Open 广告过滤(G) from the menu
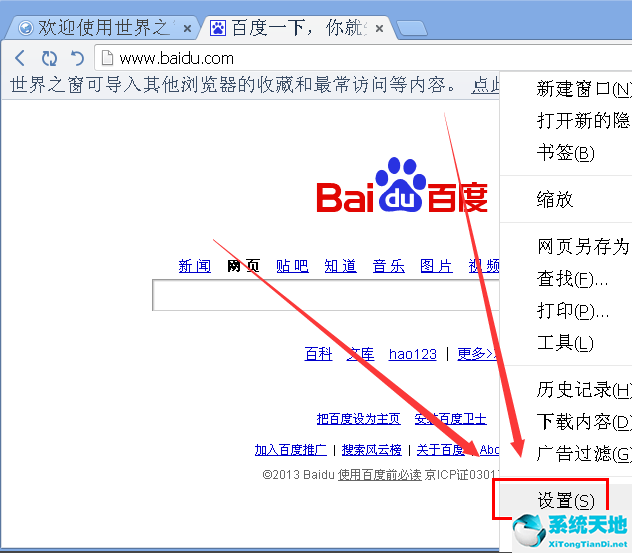Screen dimensions: 632x553 click(566, 454)
